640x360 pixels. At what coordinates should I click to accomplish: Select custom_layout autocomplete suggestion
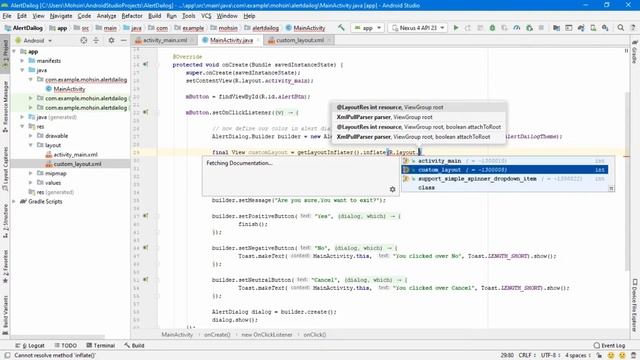pos(505,170)
